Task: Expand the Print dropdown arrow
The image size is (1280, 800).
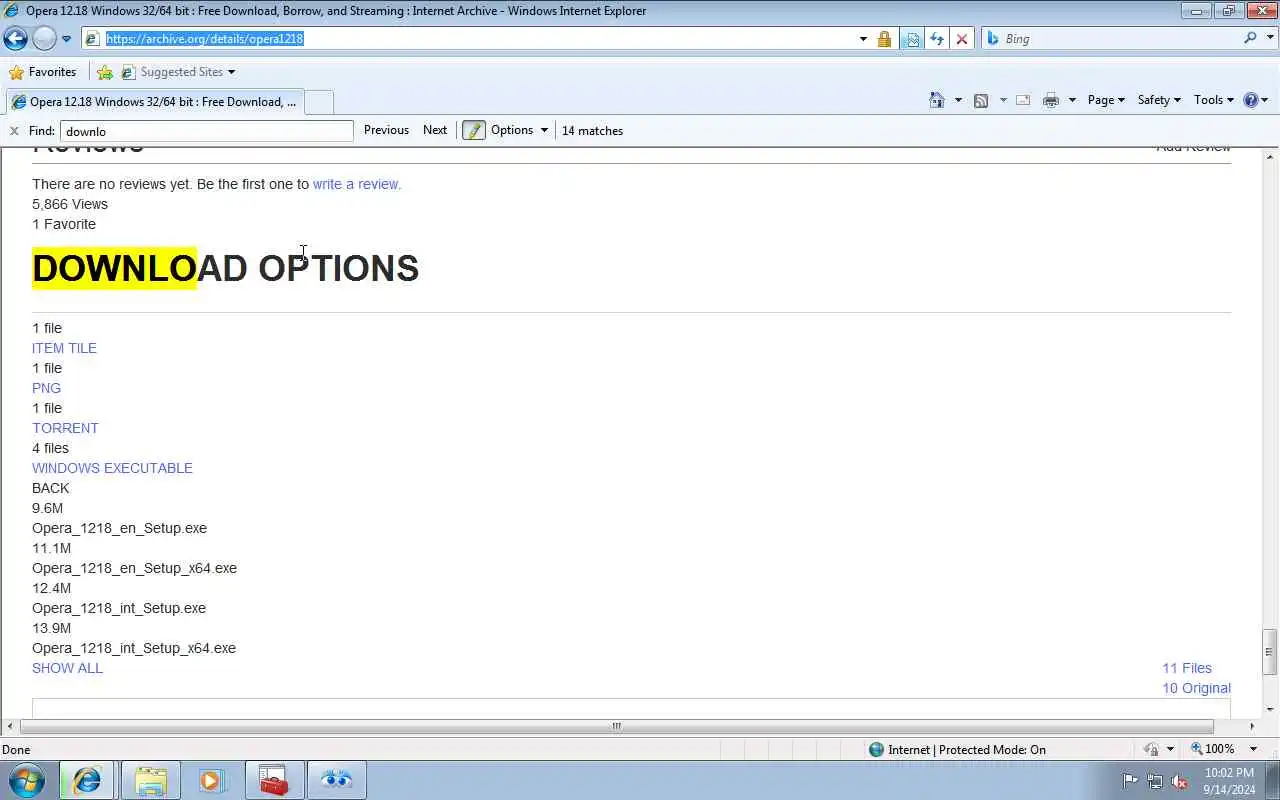Action: (x=1072, y=100)
